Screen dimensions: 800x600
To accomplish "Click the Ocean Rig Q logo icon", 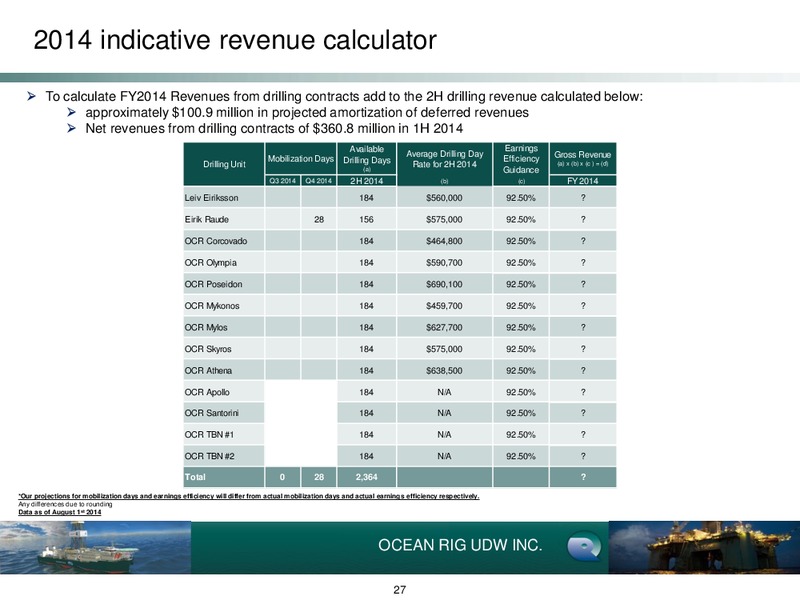I will (584, 546).
